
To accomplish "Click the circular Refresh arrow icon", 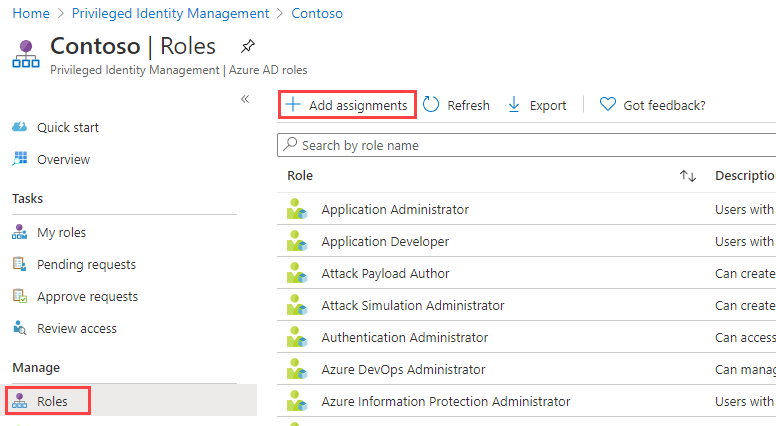I will click(x=431, y=104).
